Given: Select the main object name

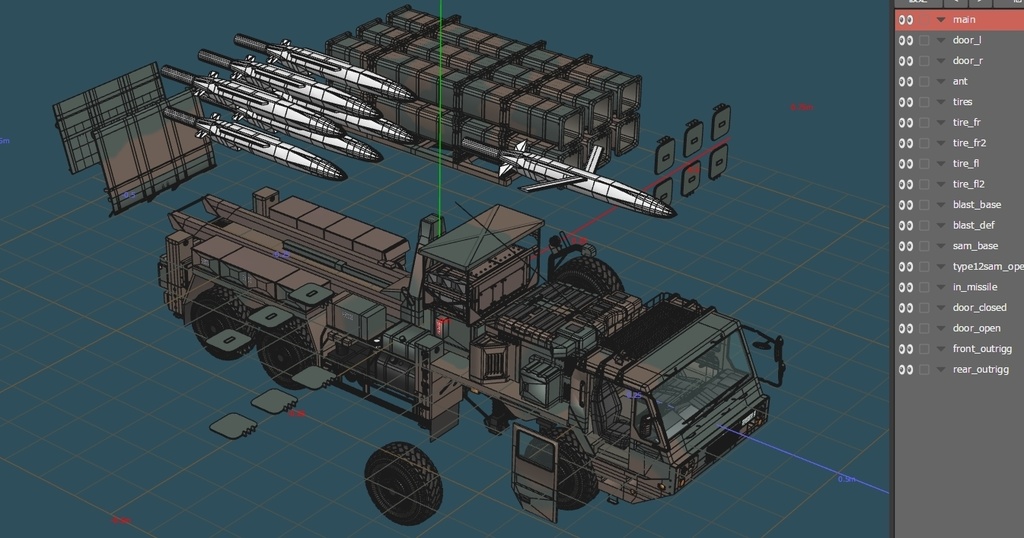Looking at the screenshot, I should point(964,20).
